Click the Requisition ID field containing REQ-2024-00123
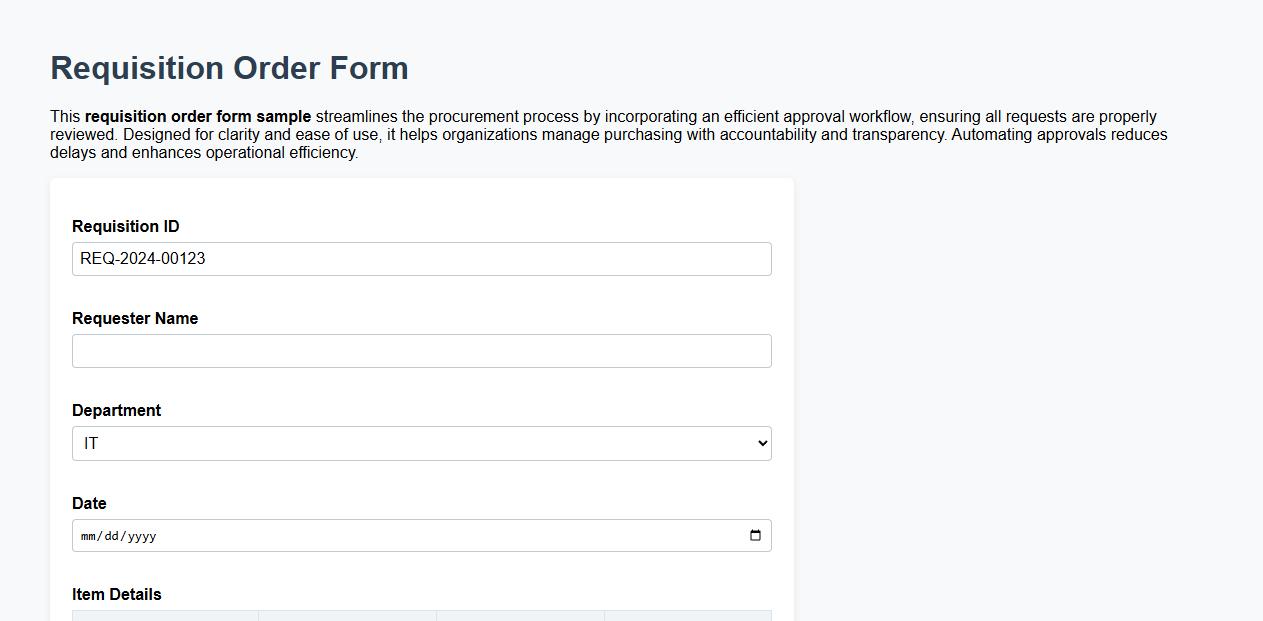Image resolution: width=1263 pixels, height=621 pixels. click(420, 258)
